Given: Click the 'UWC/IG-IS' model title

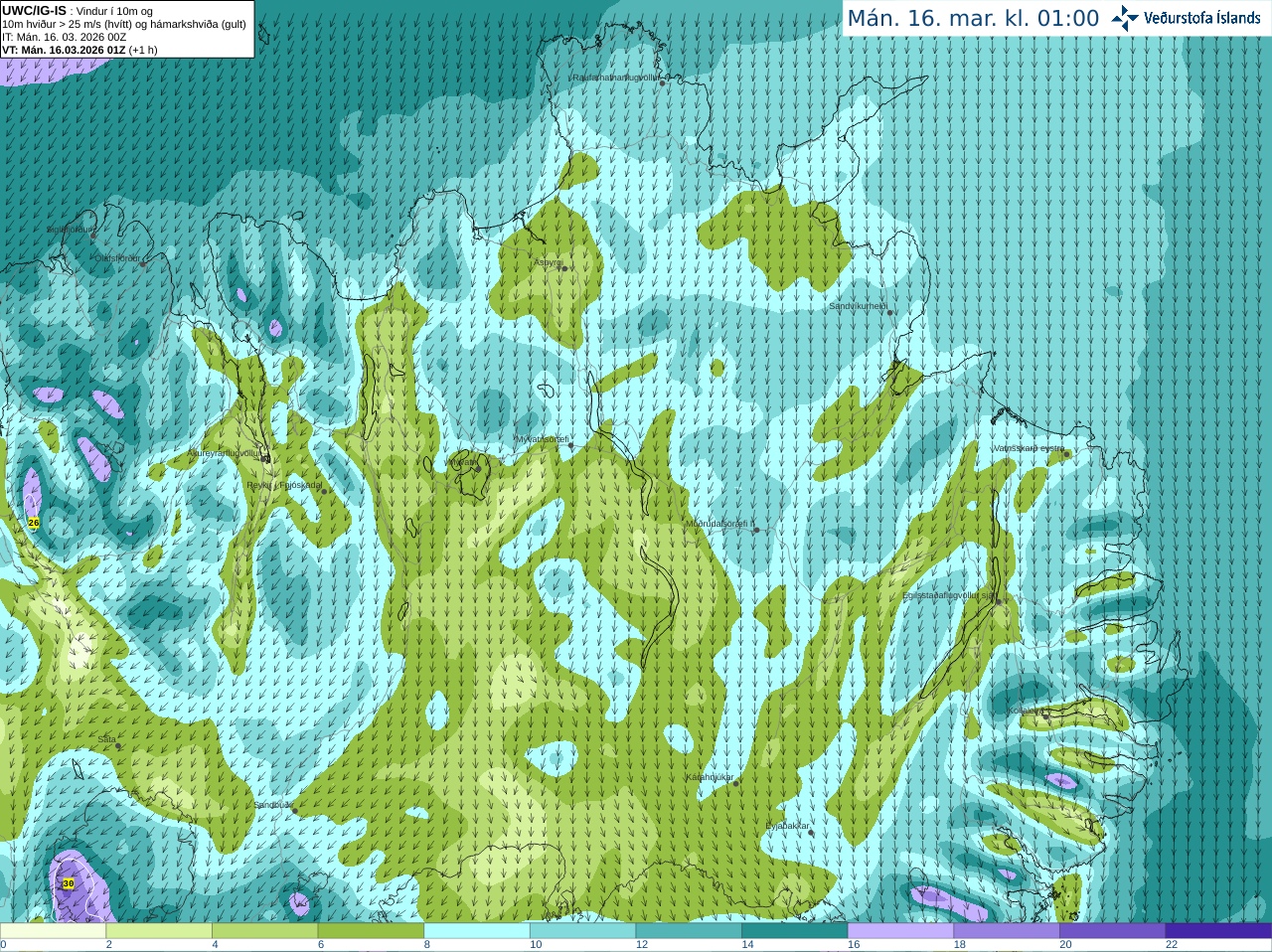Looking at the screenshot, I should coord(34,10).
